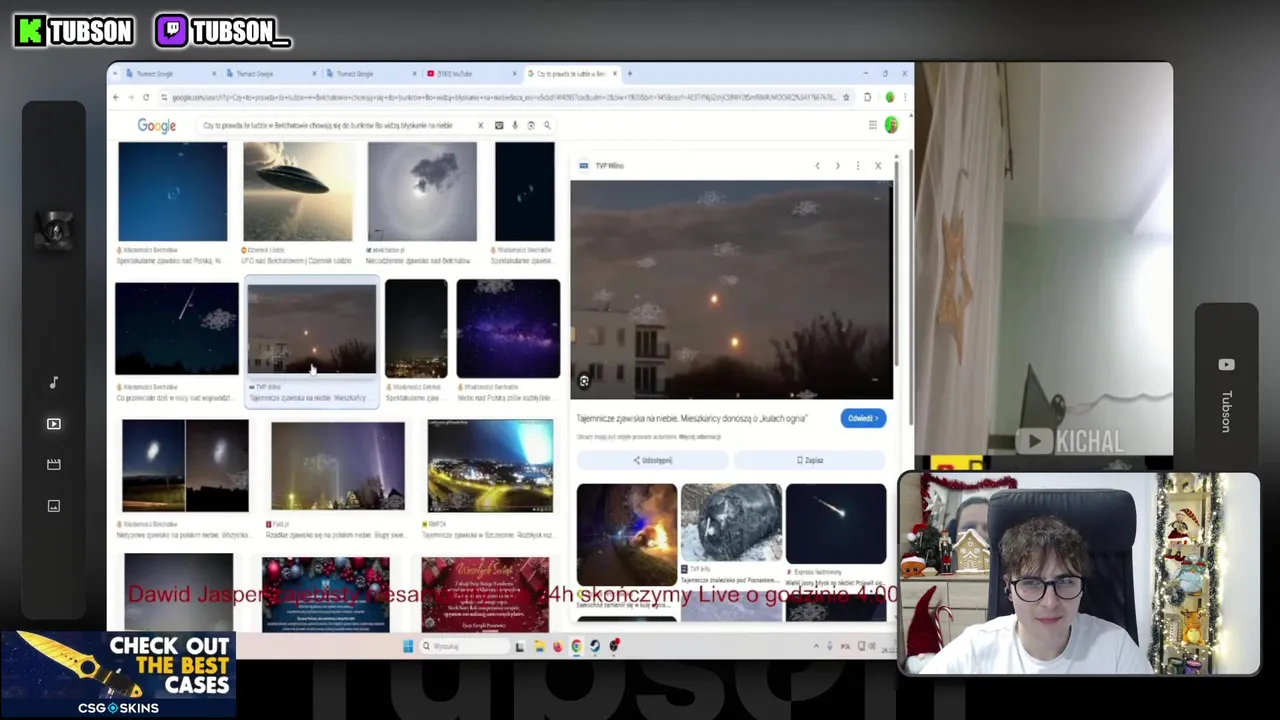Click the Windows taskbar search box
1280x720 pixels.
point(463,646)
